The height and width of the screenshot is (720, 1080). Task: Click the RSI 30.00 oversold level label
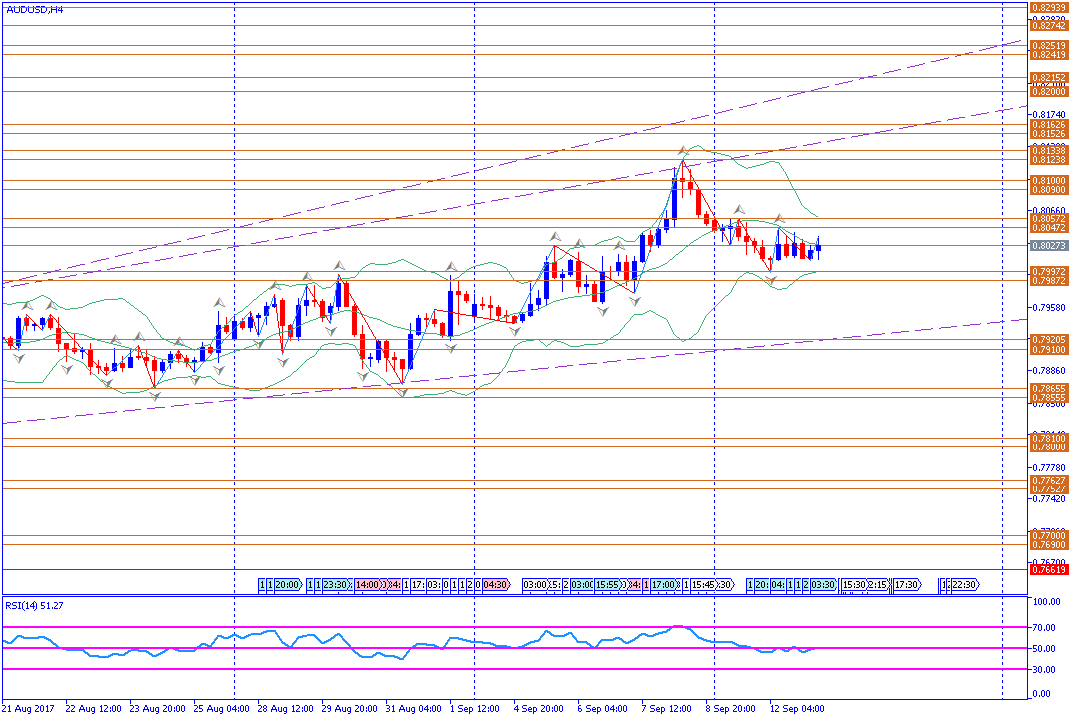pyautogui.click(x=1046, y=670)
